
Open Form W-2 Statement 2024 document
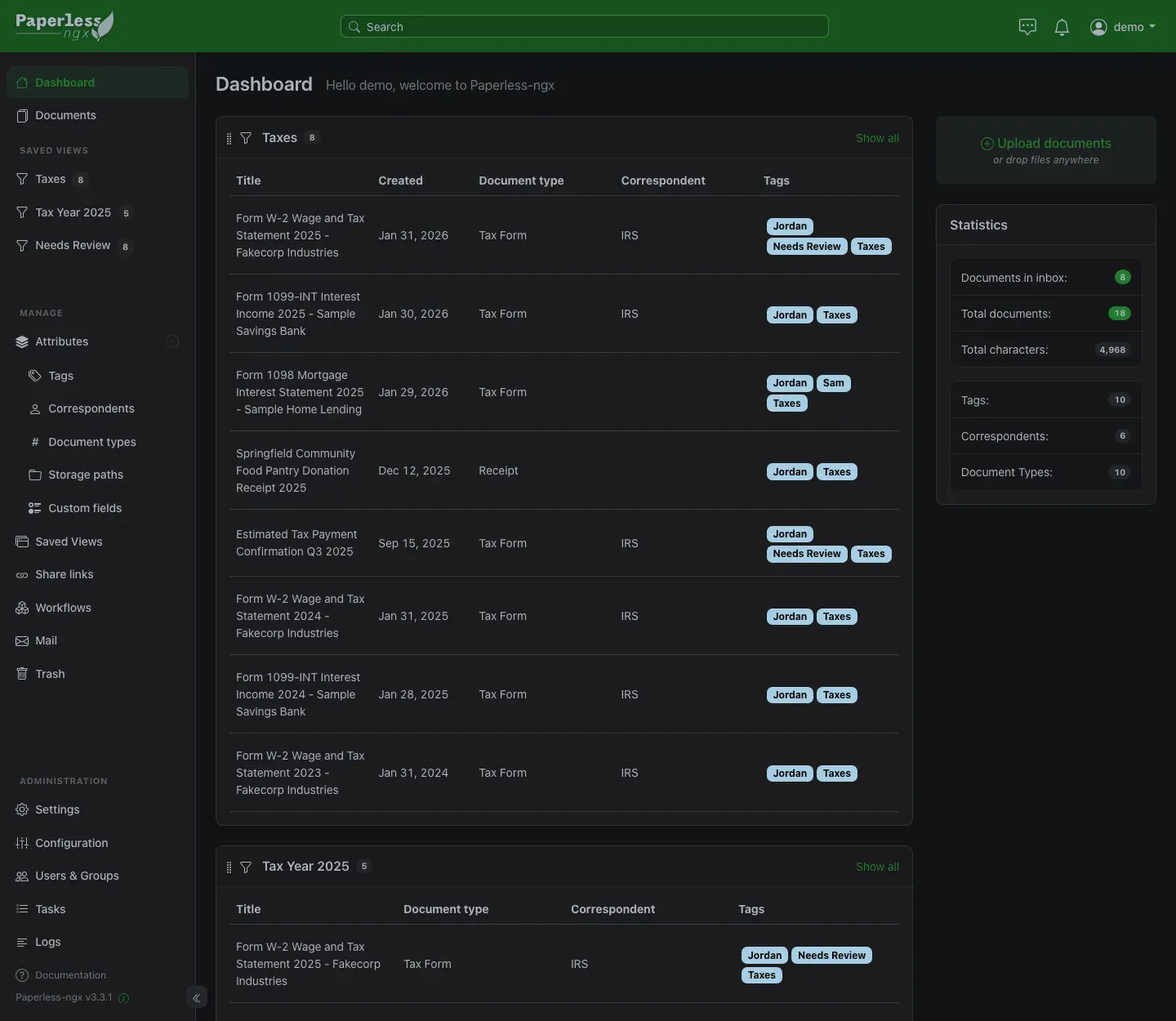(301, 616)
